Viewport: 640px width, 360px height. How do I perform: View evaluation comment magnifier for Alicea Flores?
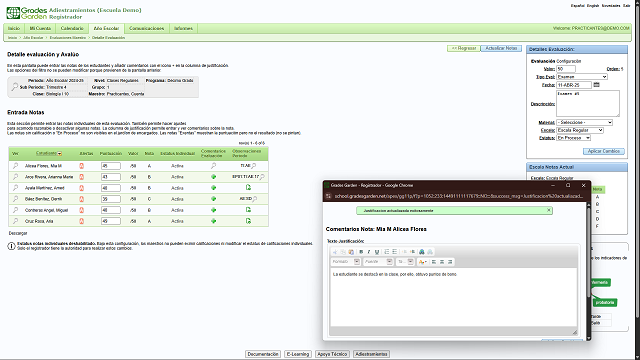(213, 166)
